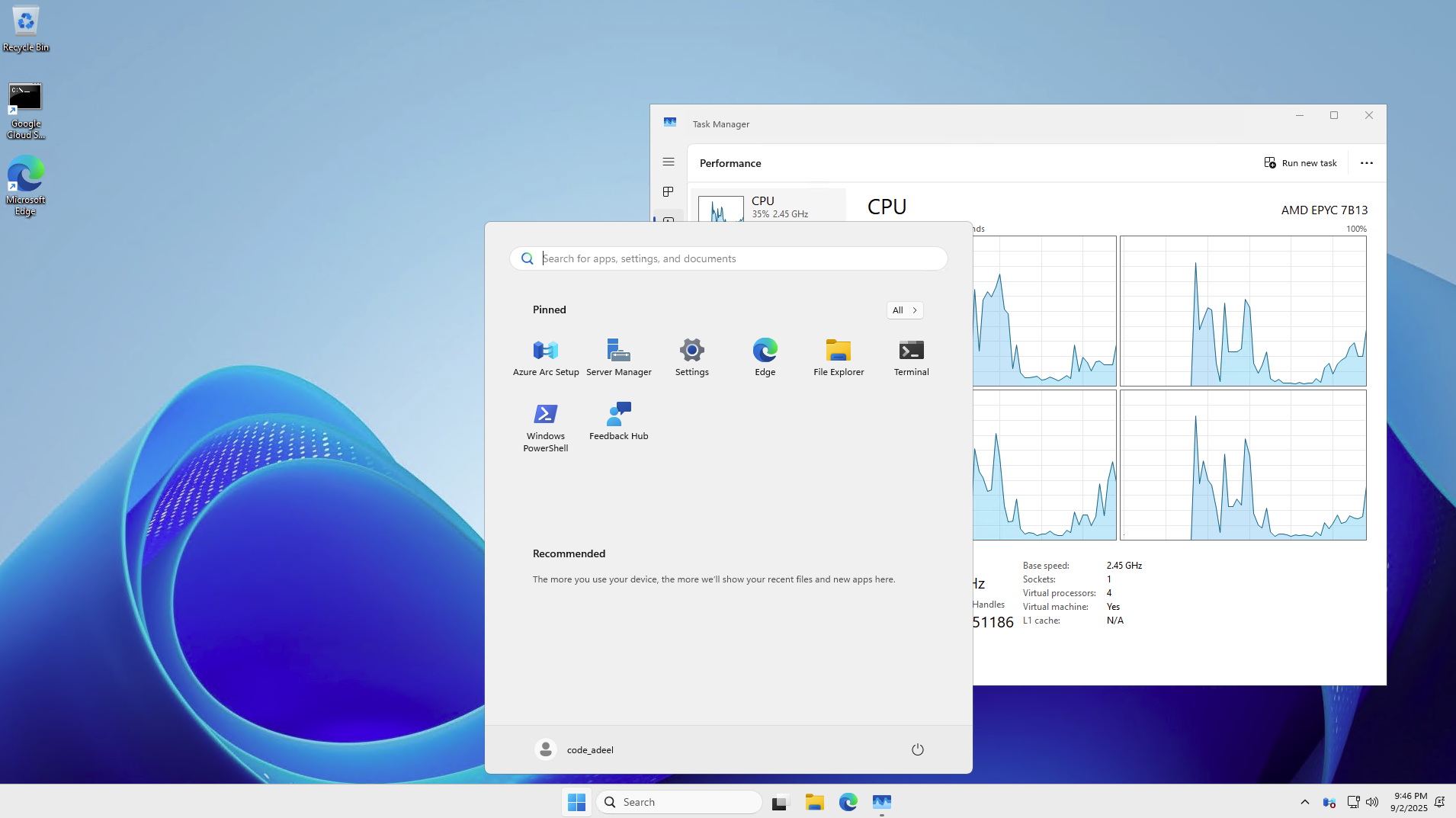The width and height of the screenshot is (1456, 818).
Task: Click the Base speed 2.45 GHz value
Action: 1124,566
